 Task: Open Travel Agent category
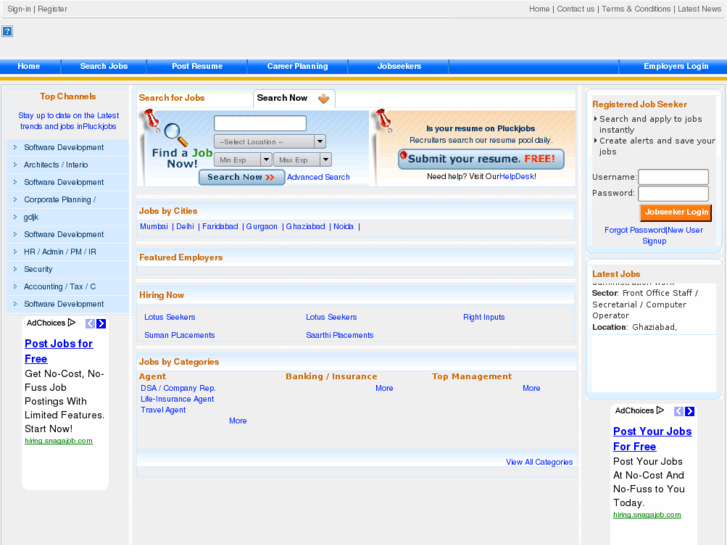(x=163, y=410)
